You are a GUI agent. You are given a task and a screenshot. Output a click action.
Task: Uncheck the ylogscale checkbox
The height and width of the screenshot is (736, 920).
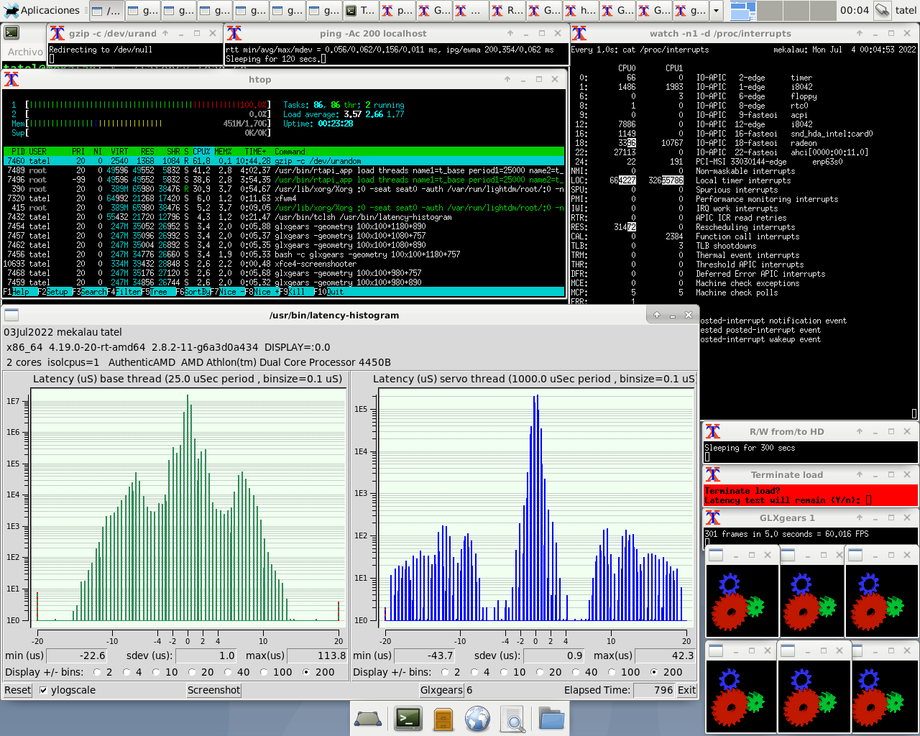pos(45,689)
